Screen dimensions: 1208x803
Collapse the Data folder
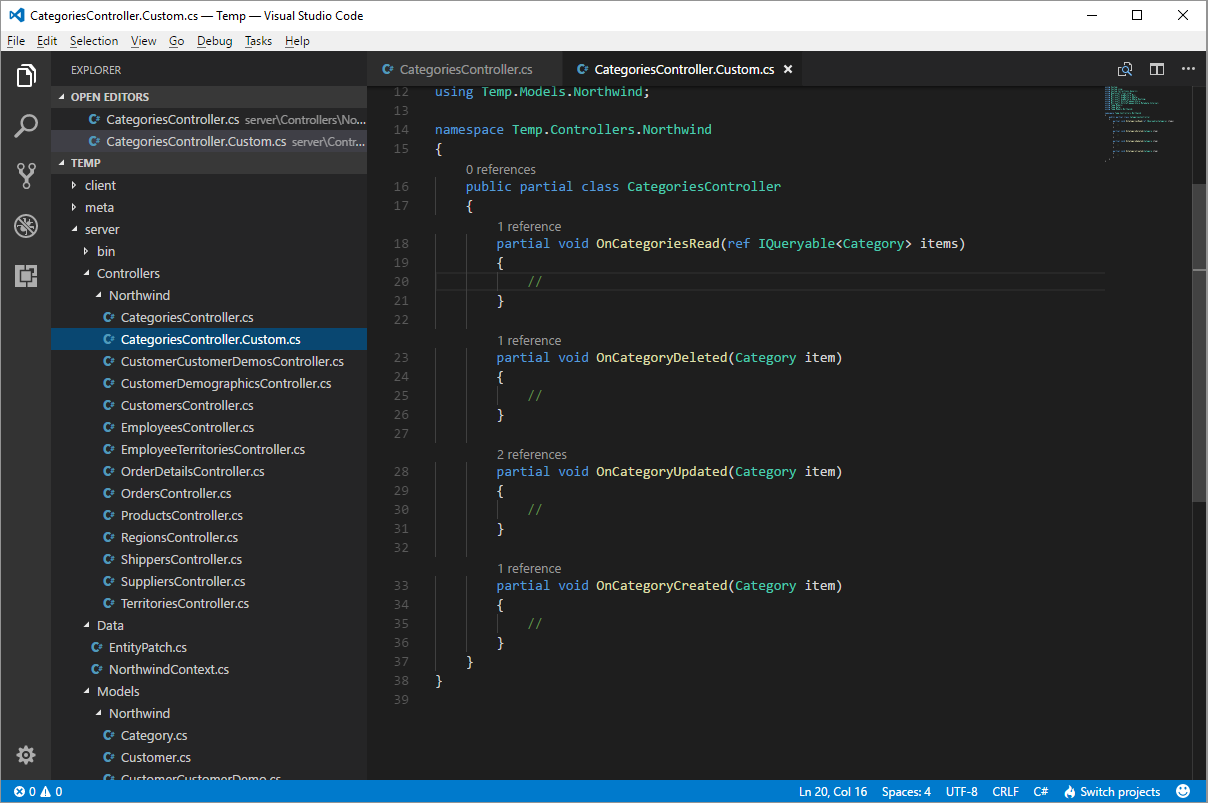pyautogui.click(x=209, y=625)
